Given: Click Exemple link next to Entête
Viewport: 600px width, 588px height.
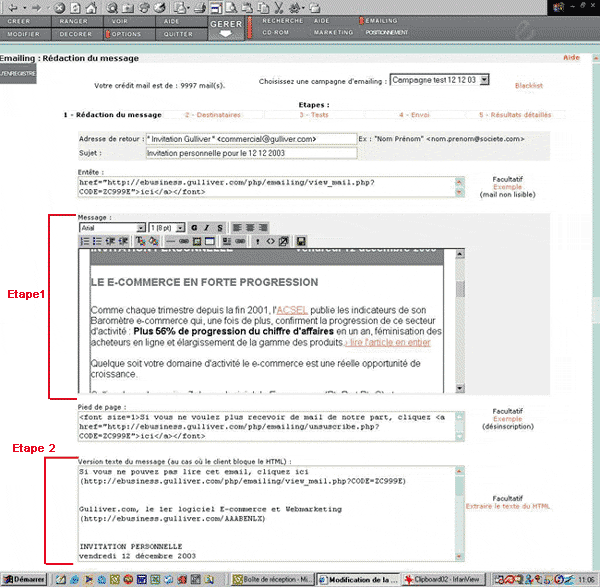Looking at the screenshot, I should click(x=507, y=187).
